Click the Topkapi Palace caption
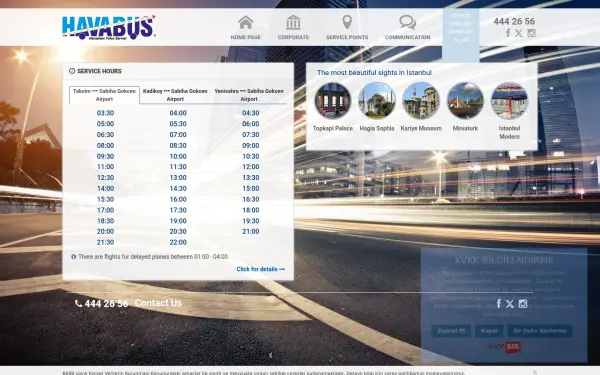The height and width of the screenshot is (375, 600). (333, 129)
